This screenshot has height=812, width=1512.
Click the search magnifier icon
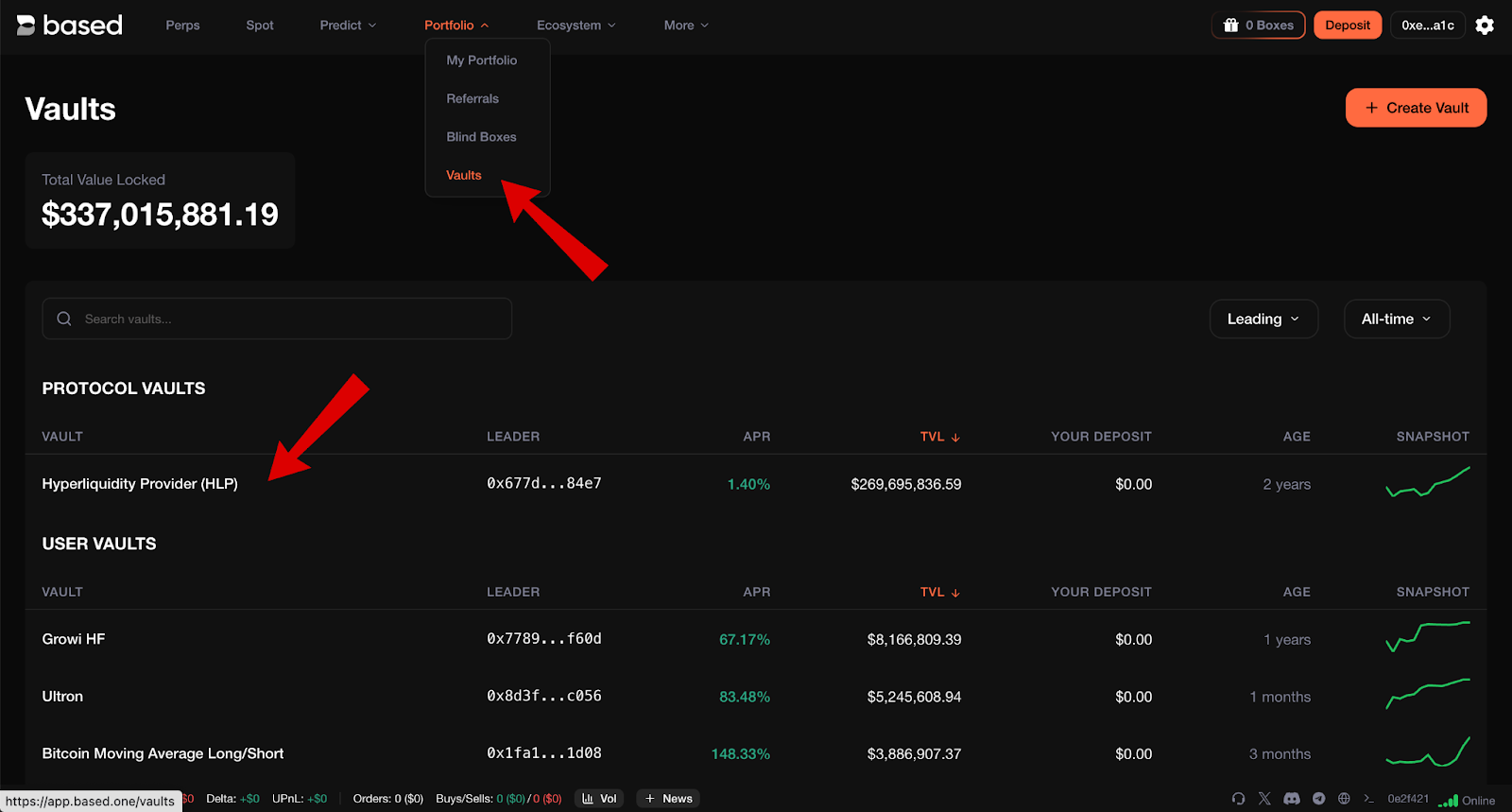(64, 319)
